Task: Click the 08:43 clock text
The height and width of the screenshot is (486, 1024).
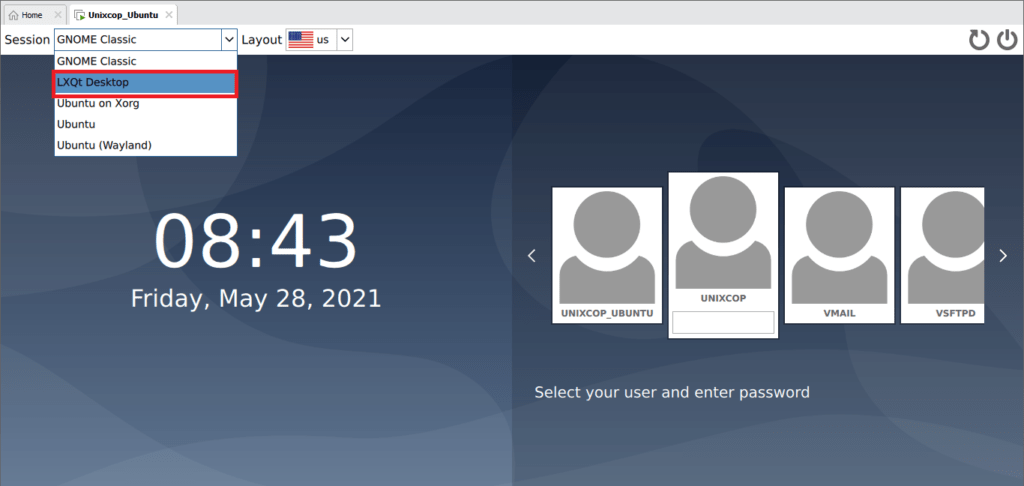Action: [x=256, y=241]
